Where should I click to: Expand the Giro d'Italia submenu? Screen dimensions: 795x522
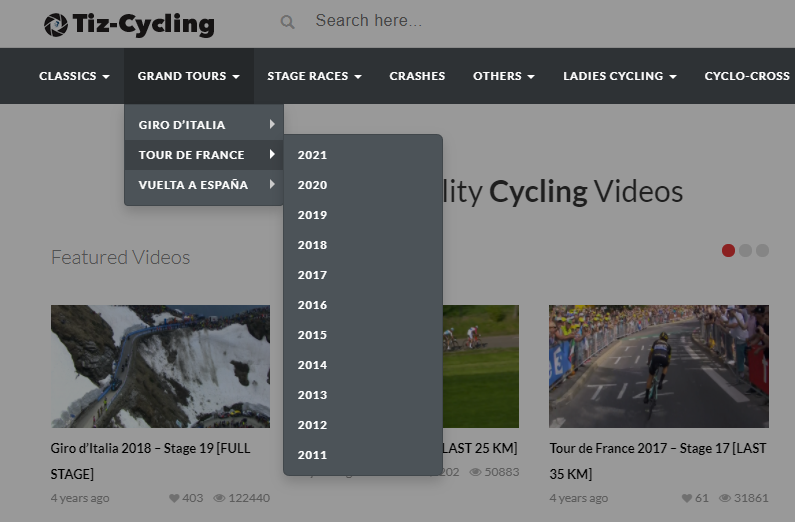(204, 125)
